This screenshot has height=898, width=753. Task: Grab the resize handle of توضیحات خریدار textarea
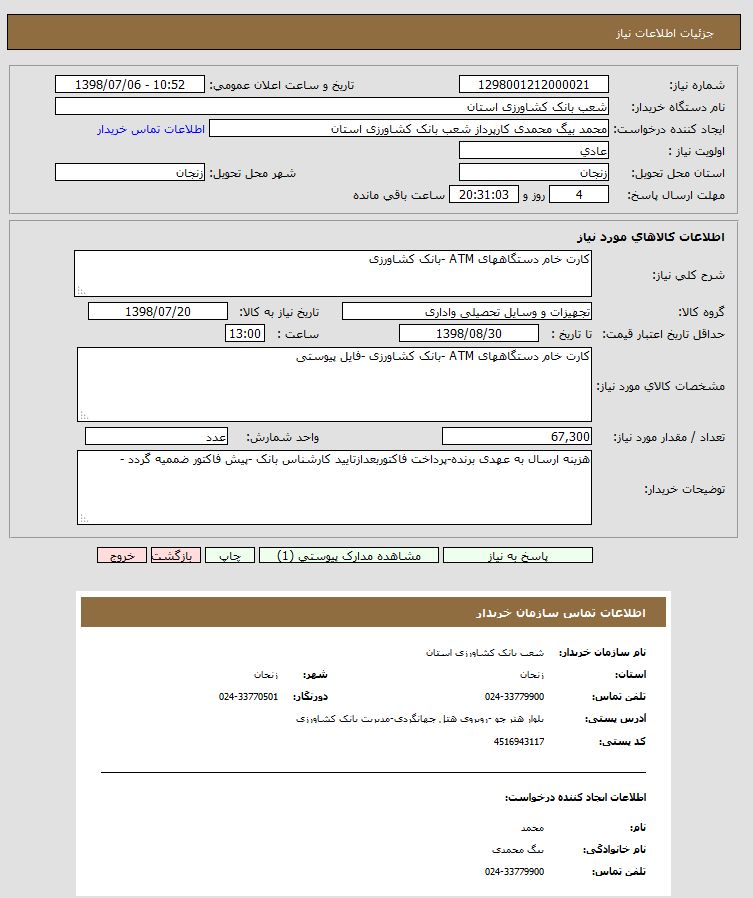point(83,518)
